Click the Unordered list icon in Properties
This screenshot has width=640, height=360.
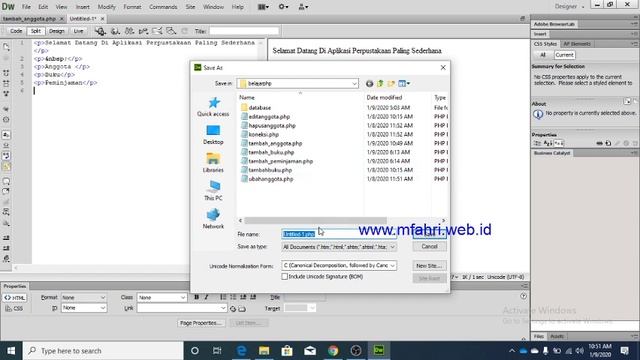click(x=223, y=297)
